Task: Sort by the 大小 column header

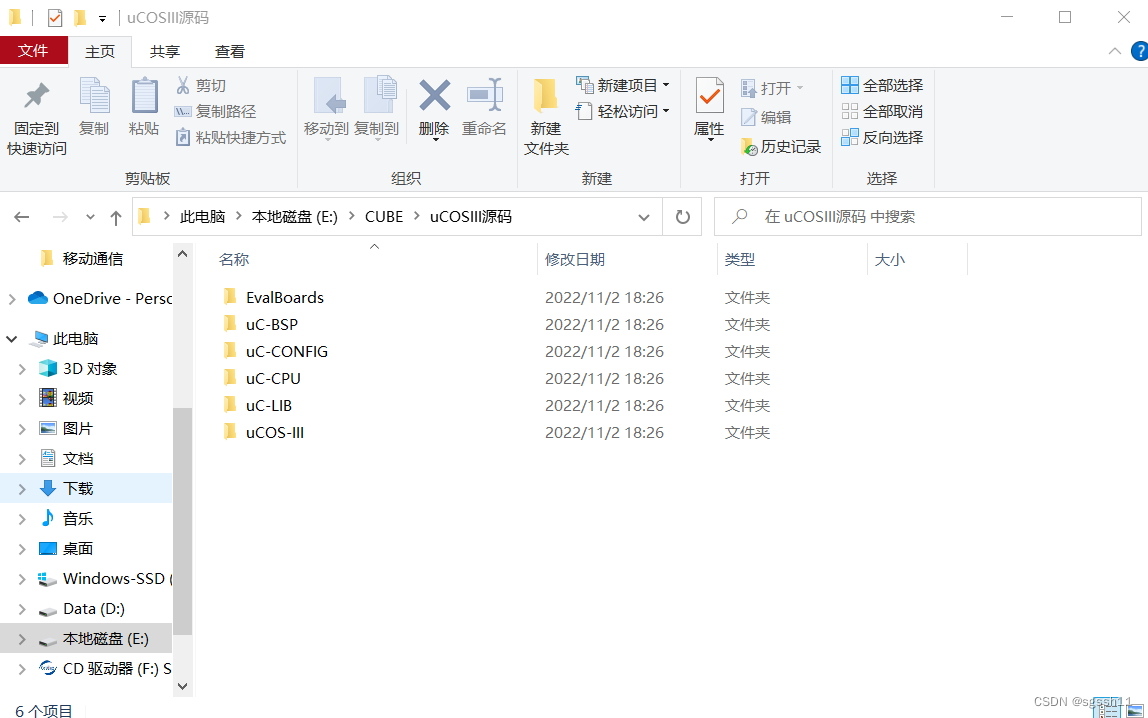Action: pyautogui.click(x=890, y=259)
